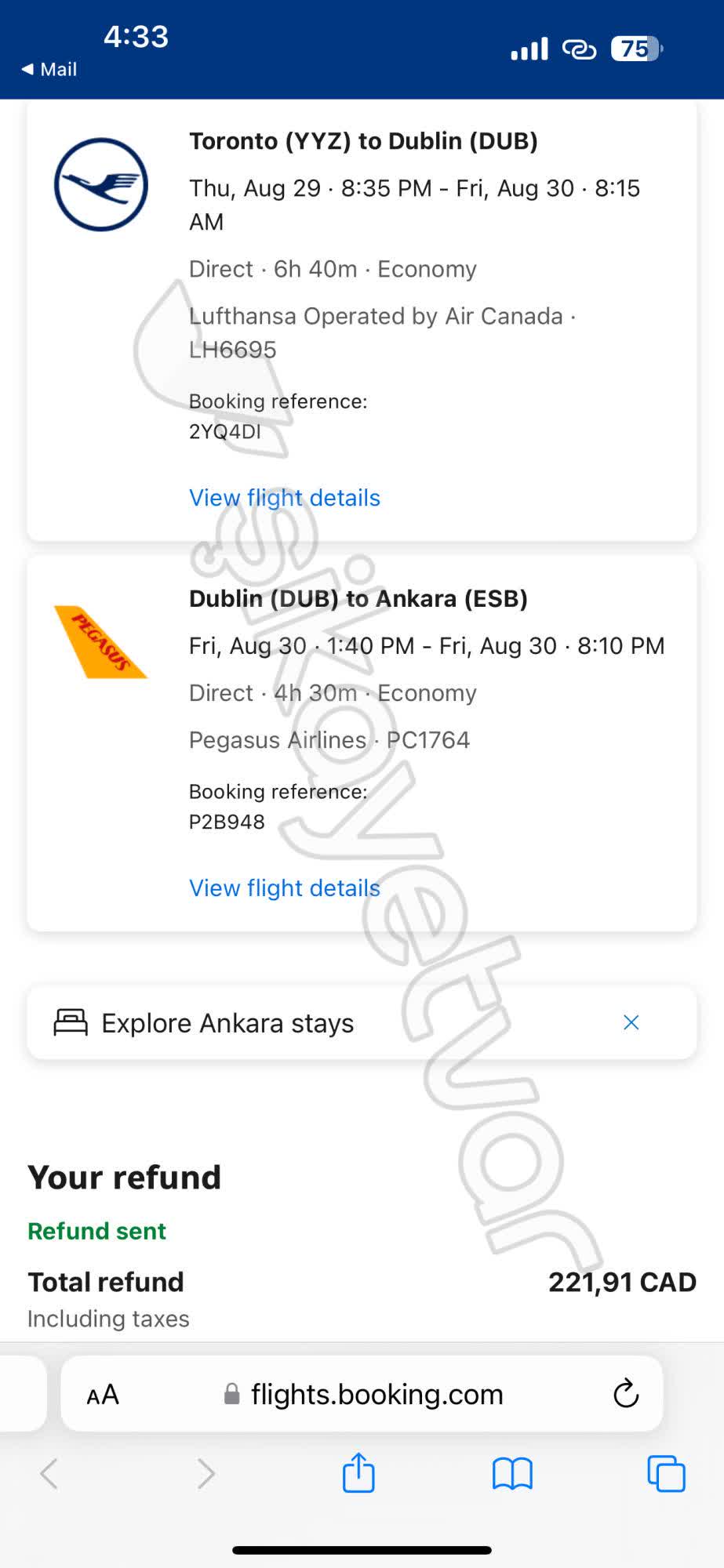Reload the page in Safari

(x=625, y=1394)
